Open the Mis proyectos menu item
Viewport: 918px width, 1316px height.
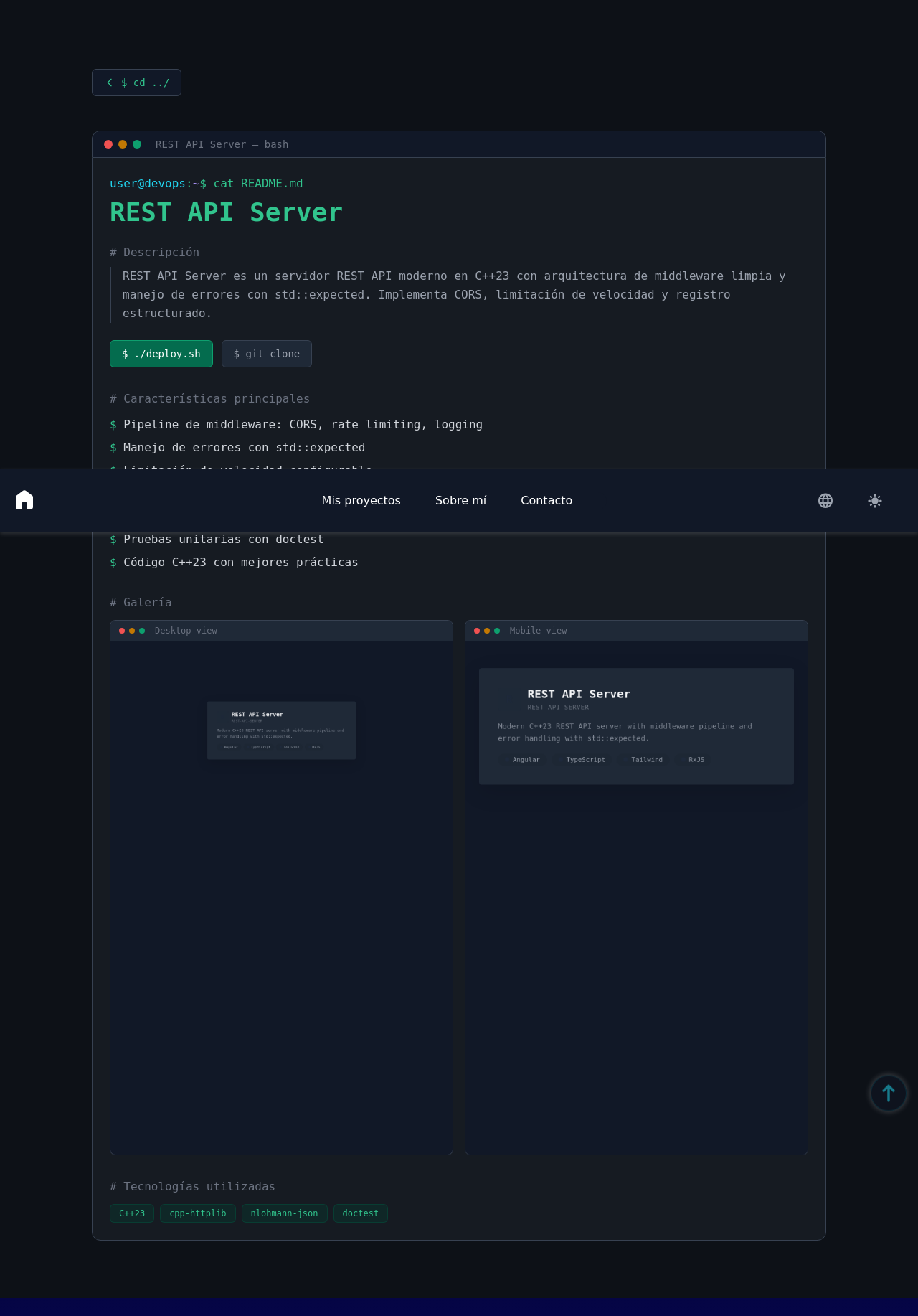coord(361,500)
